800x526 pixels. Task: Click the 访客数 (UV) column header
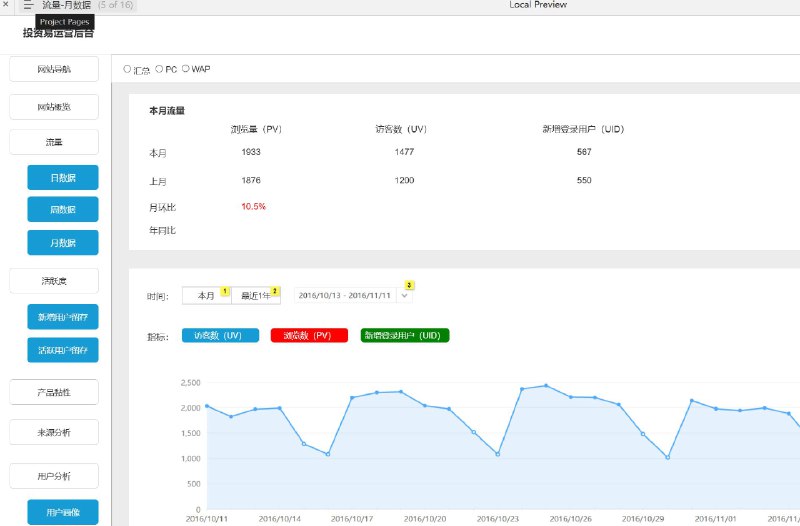point(401,130)
